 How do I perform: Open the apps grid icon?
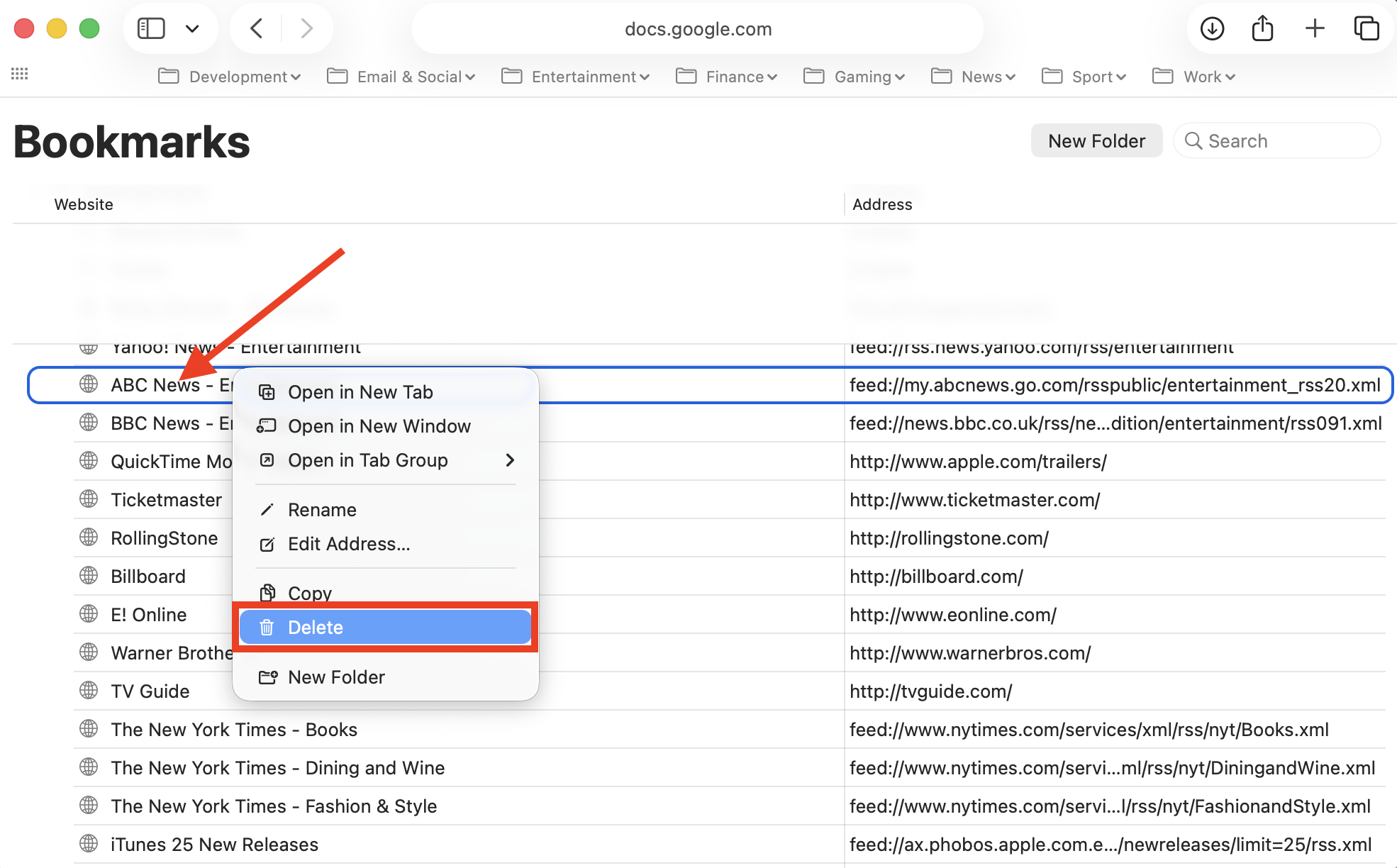point(20,74)
